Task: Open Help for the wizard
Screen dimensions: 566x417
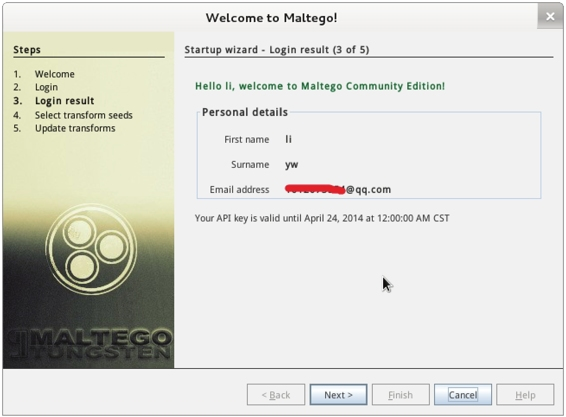Action: [525, 395]
